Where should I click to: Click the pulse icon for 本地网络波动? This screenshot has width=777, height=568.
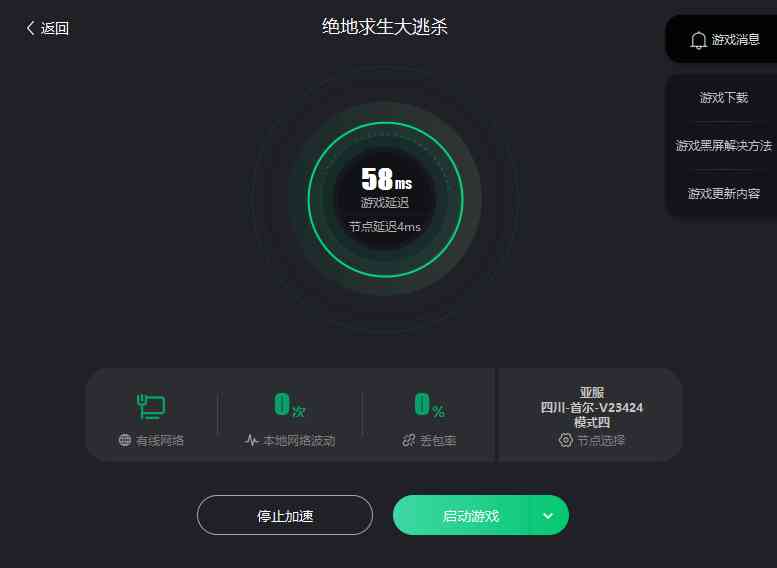(x=252, y=440)
